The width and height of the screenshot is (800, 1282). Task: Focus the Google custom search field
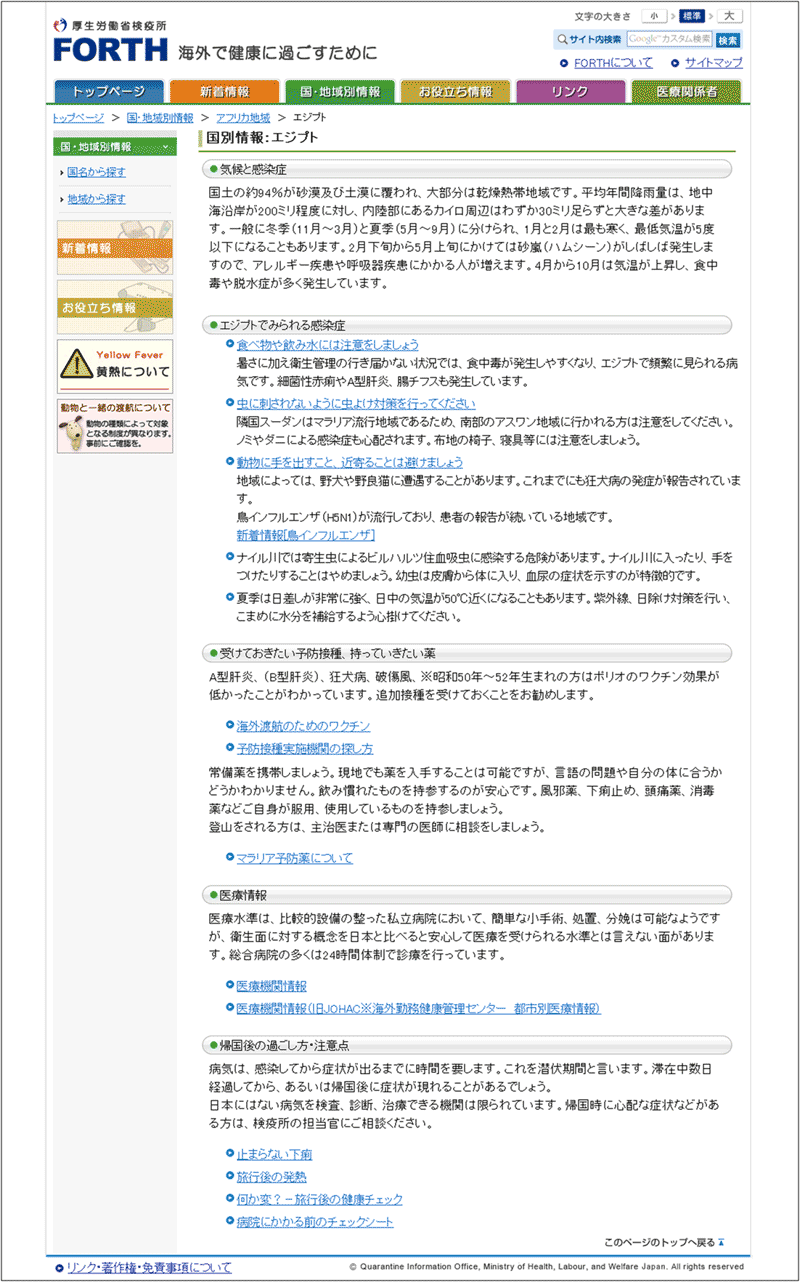pyautogui.click(x=670, y=39)
